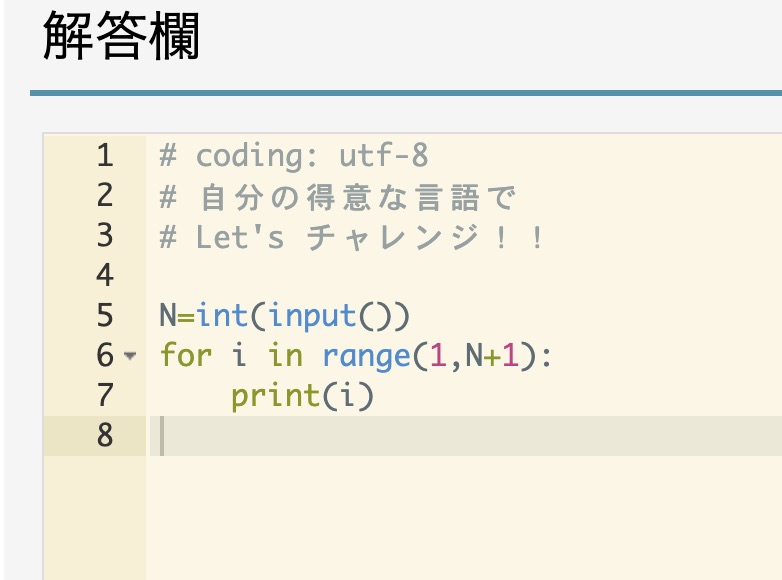Click the Let's チャレンジ comment line
The width and height of the screenshot is (782, 580).
(351, 237)
